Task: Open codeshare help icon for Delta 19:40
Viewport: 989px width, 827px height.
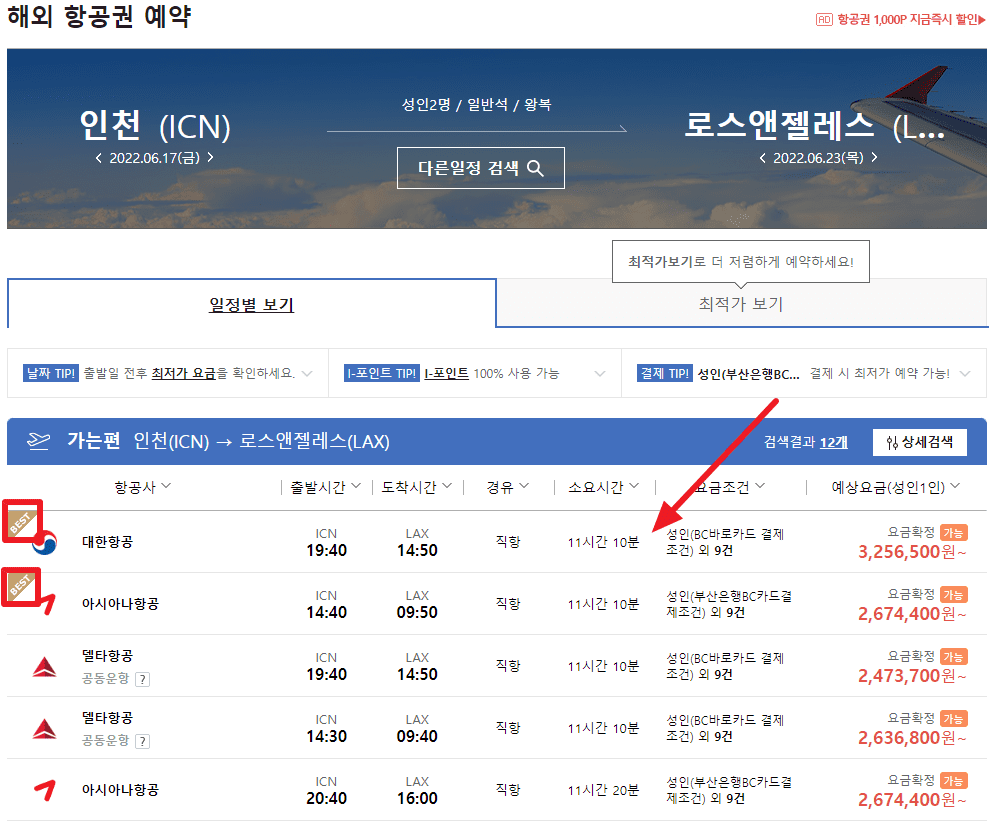Action: tap(143, 679)
